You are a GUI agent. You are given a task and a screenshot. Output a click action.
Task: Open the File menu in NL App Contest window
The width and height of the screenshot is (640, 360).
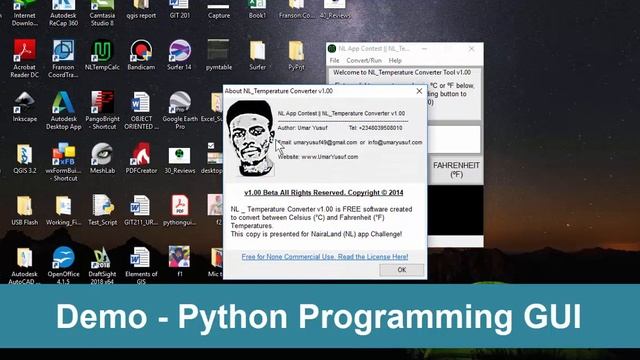click(334, 60)
